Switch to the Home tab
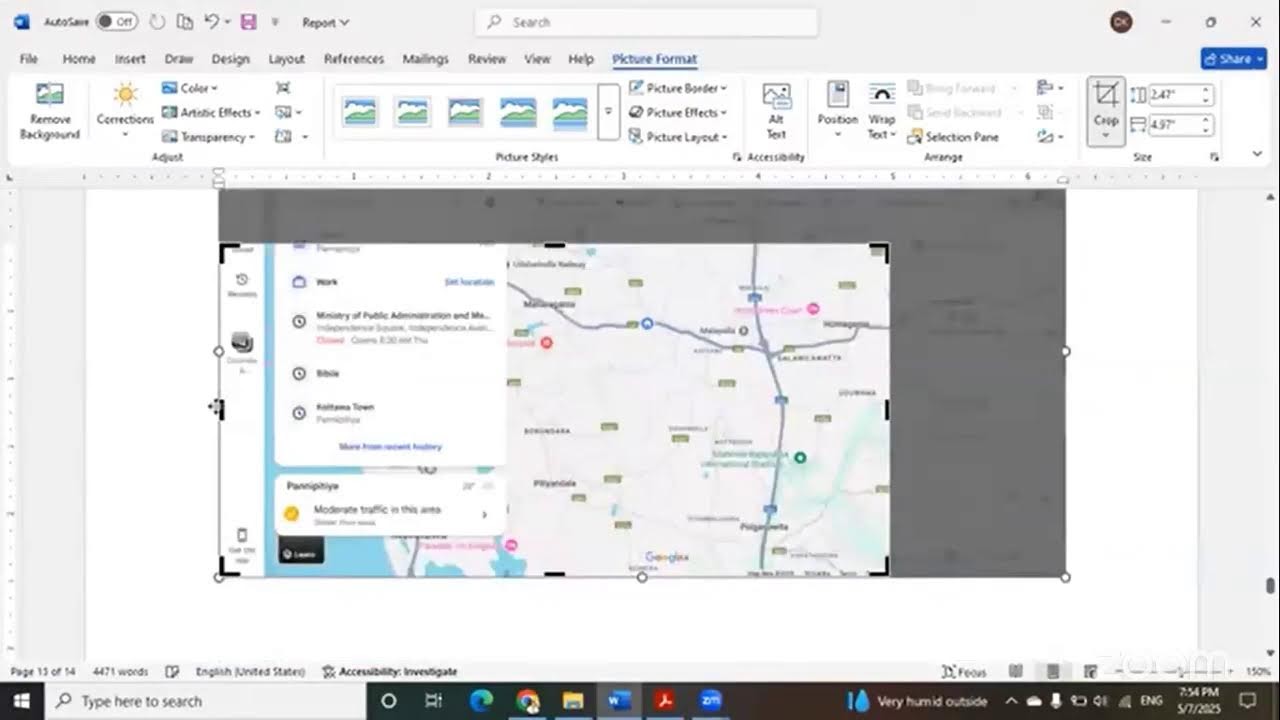Screen dimensions: 1280x720 [79, 59]
